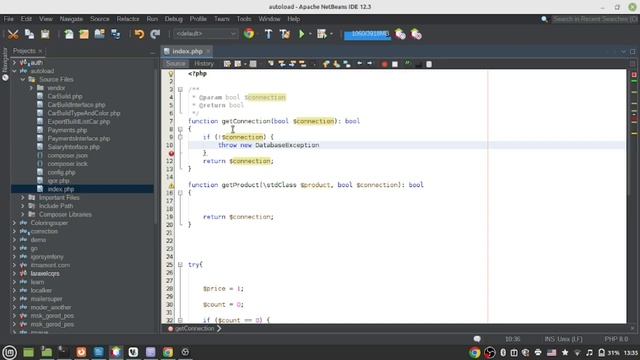Click the Copy toolbar icon
Screen dimensions: 640x360
[x=29, y=34]
